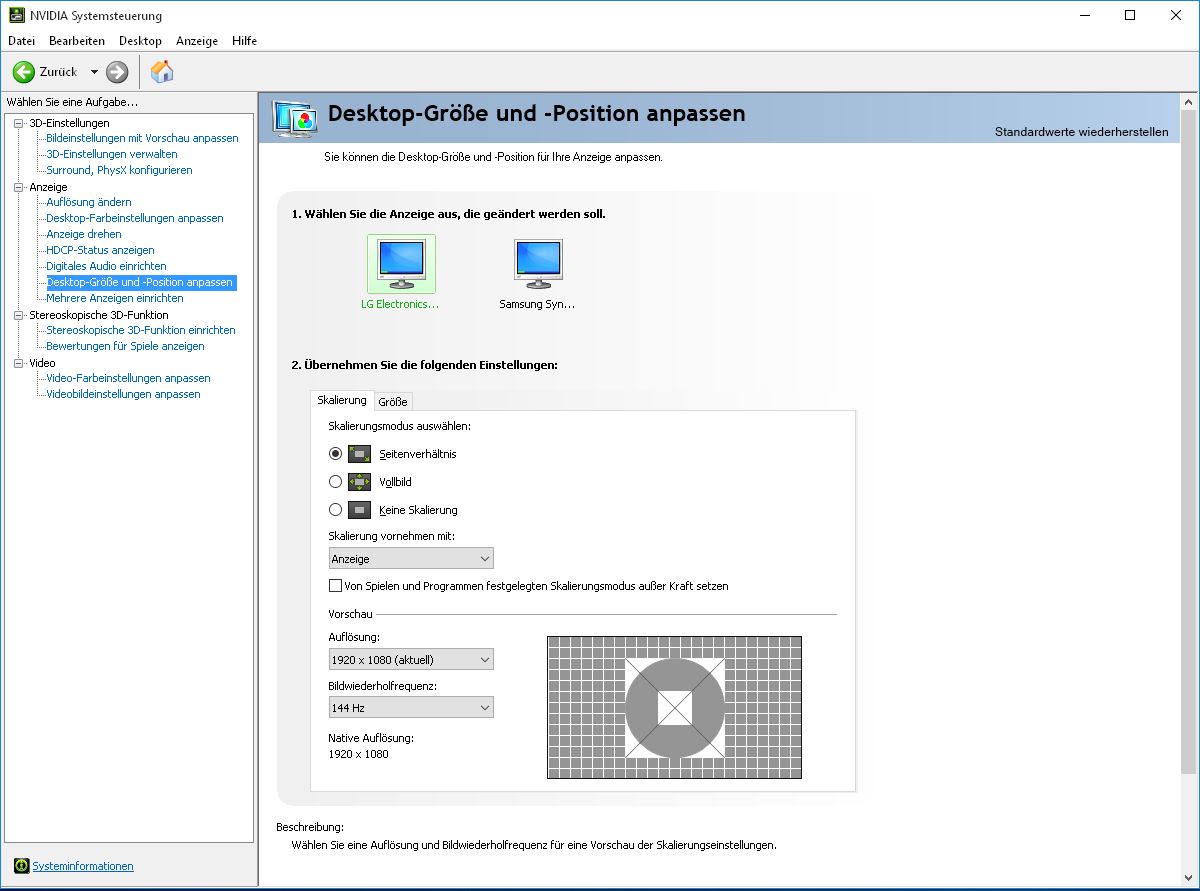Open the Desktop menu

pyautogui.click(x=140, y=41)
